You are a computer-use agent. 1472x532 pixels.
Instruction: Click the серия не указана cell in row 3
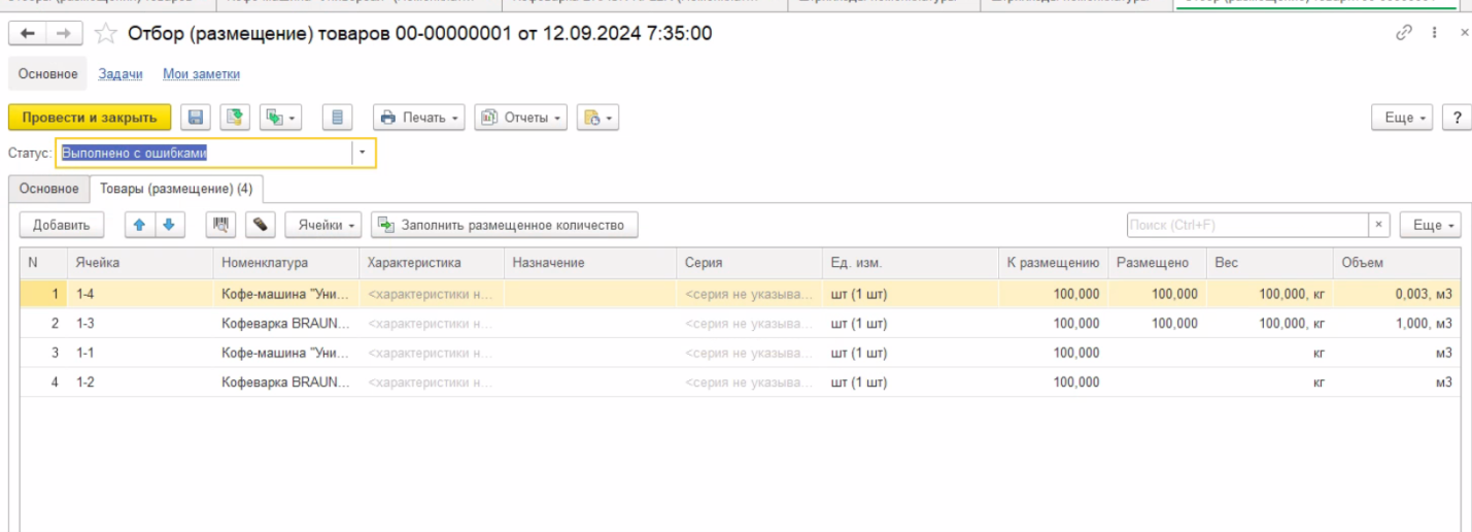click(749, 353)
